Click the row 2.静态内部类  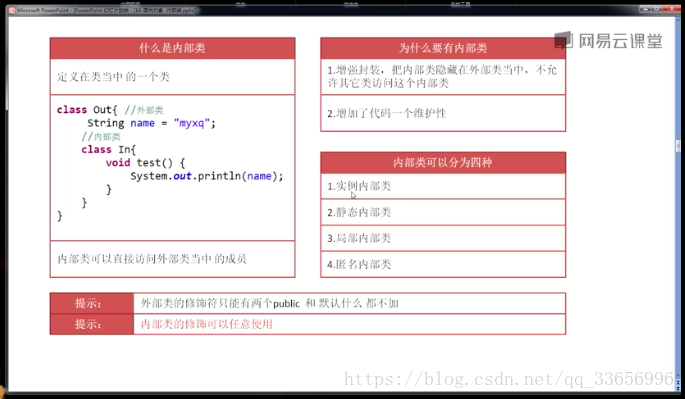click(x=443, y=212)
